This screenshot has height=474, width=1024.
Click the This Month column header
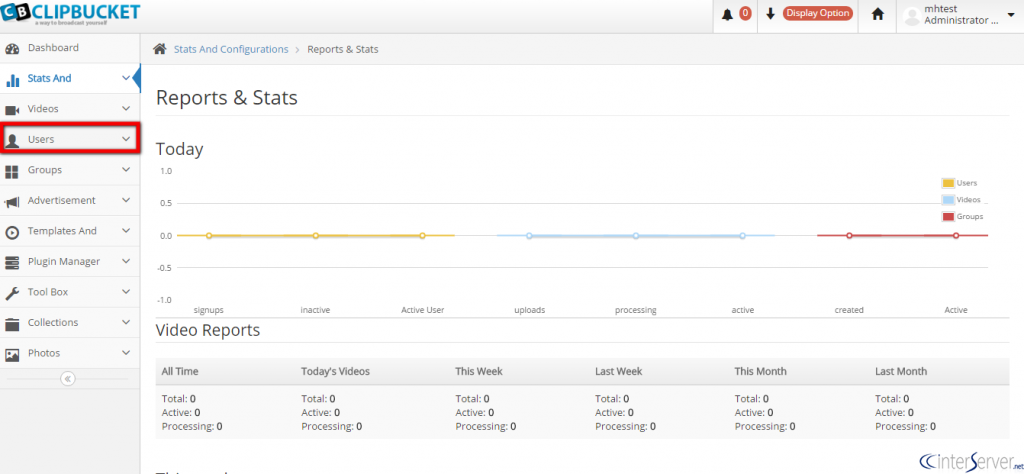(761, 371)
